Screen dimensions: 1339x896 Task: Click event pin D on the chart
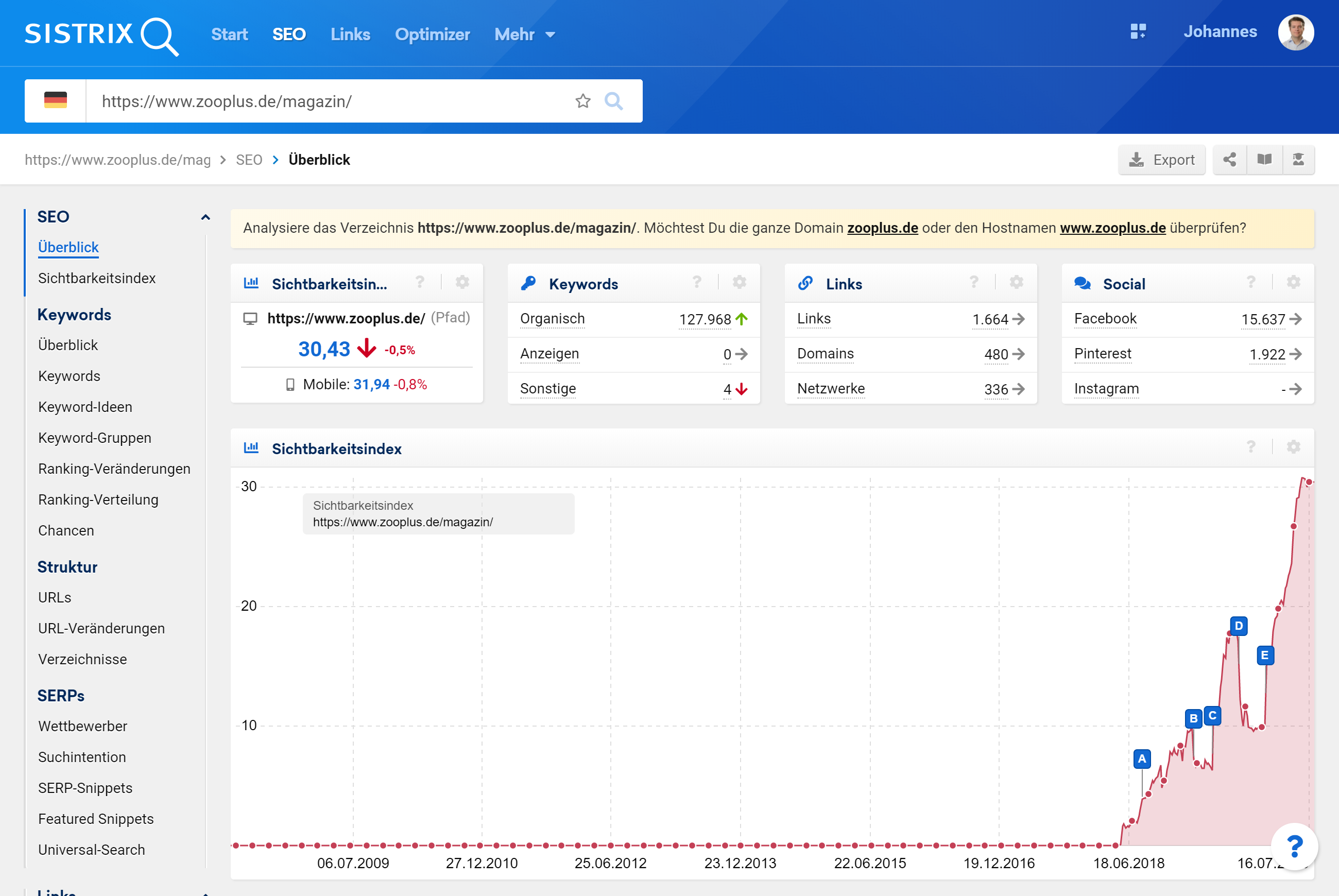click(x=1238, y=626)
